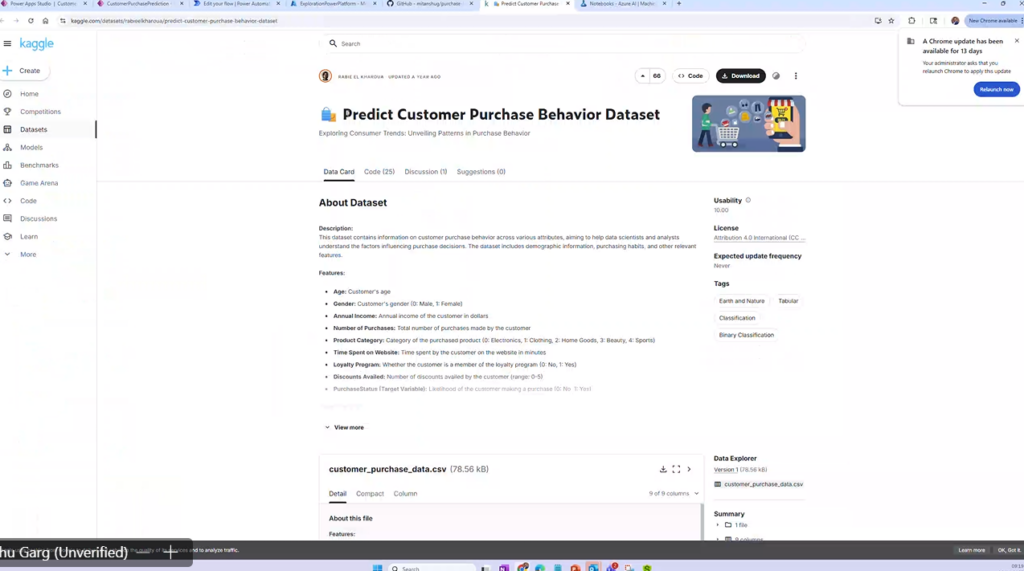
Task: Click the Classification tag
Action: 737,318
